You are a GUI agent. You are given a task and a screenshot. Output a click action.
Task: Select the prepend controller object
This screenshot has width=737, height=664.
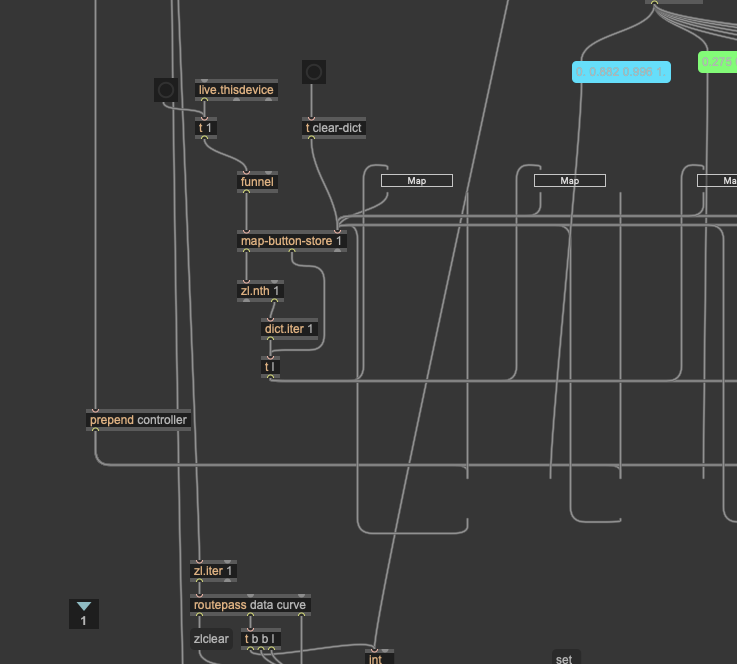point(138,420)
